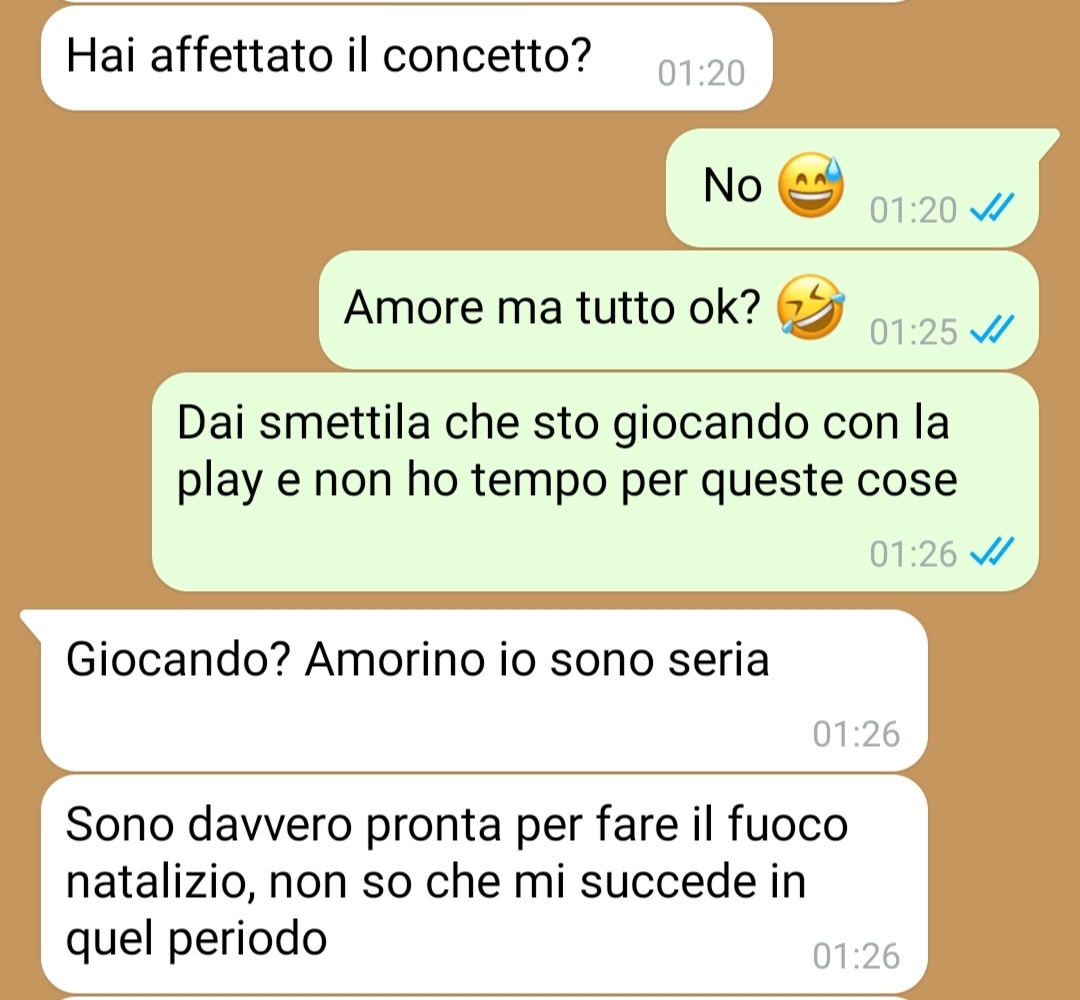This screenshot has height=1000, width=1080.
Task: Select message about fuoco natalizio
Action: 484,884
